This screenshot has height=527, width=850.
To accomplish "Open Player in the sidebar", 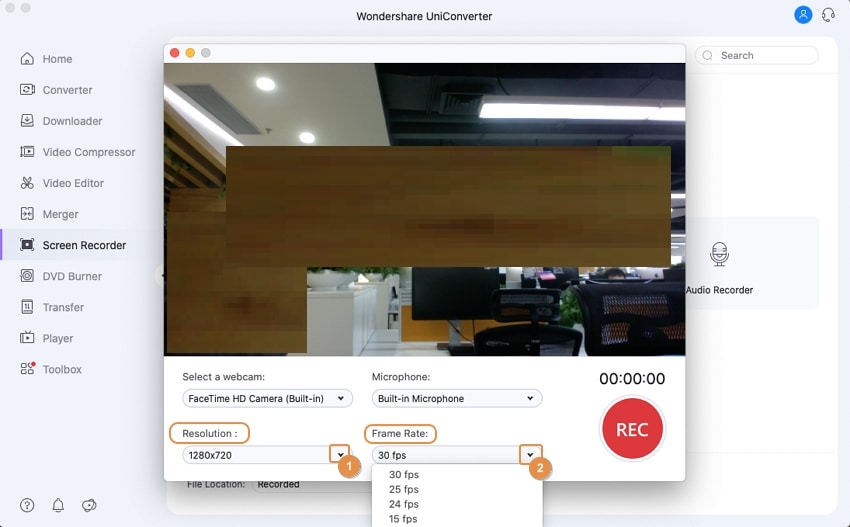I will click(57, 338).
